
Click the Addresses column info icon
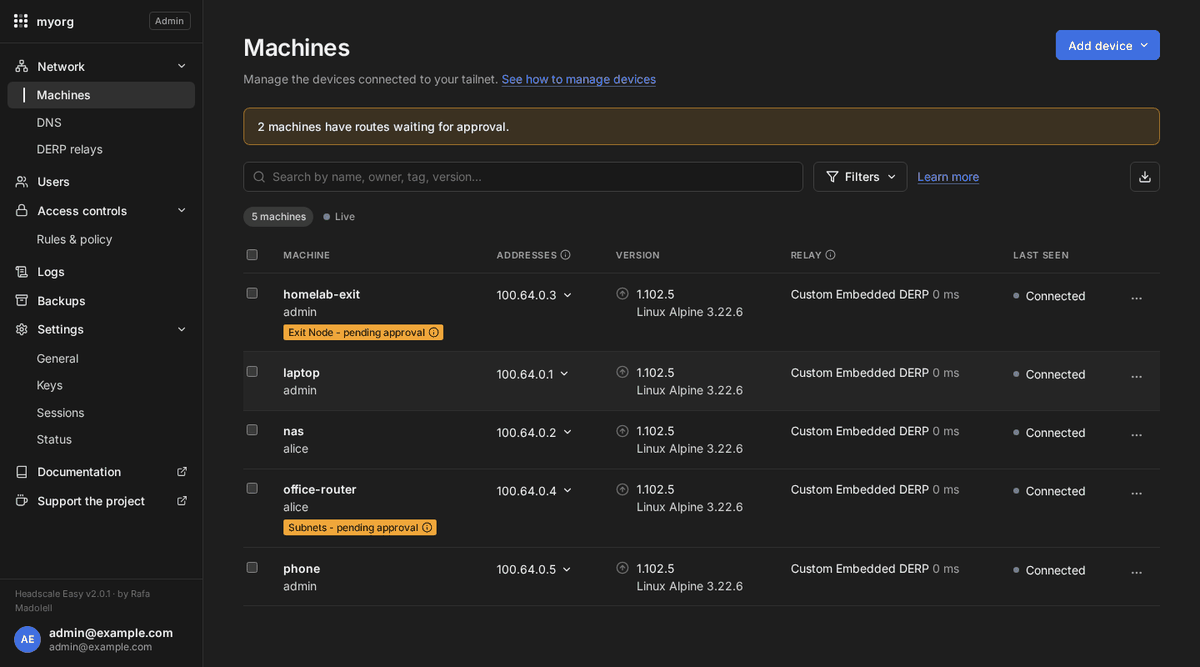(566, 255)
